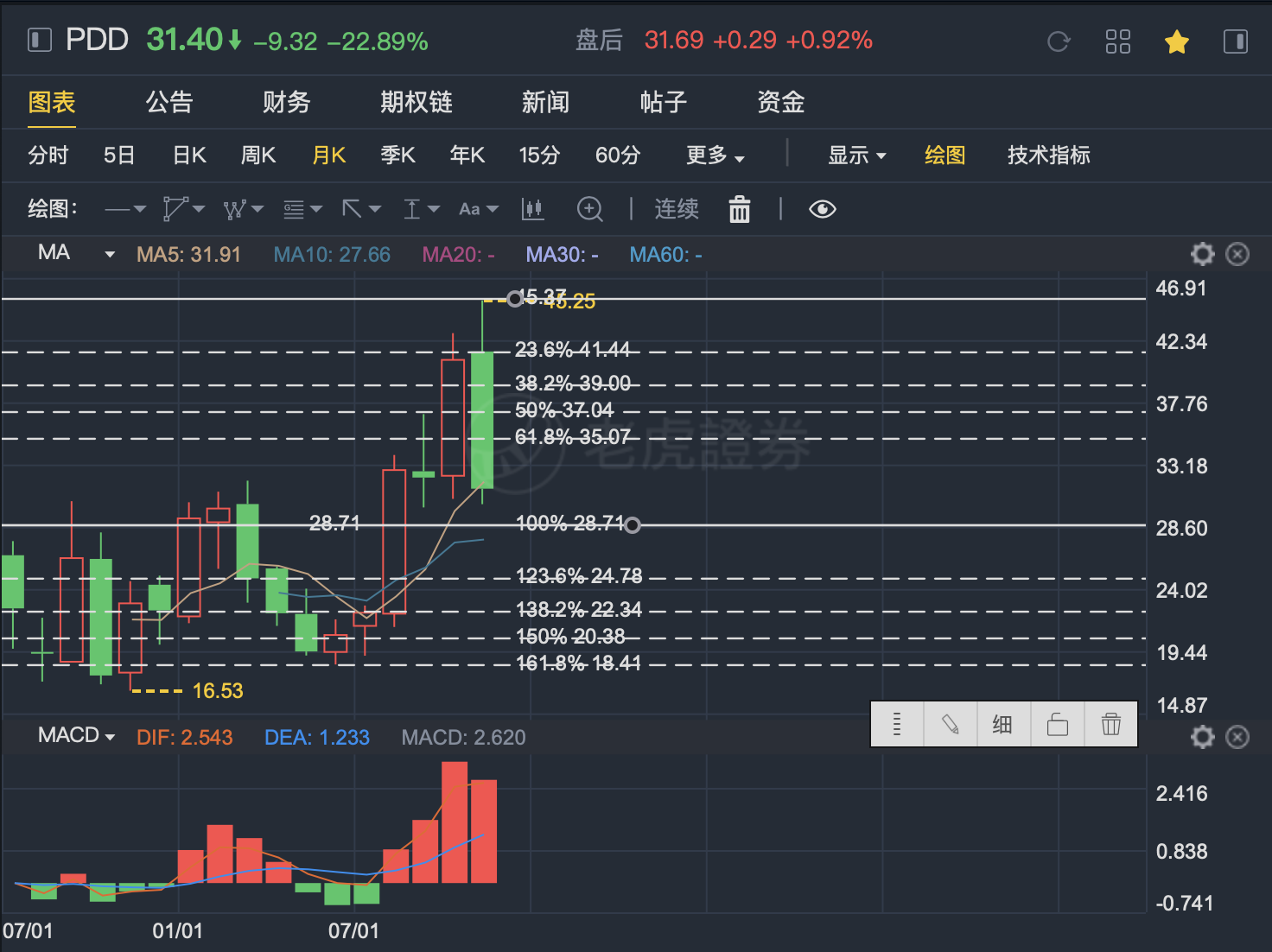Click the DIF: 2.543 value
Image resolution: width=1272 pixels, height=952 pixels.
tap(185, 738)
